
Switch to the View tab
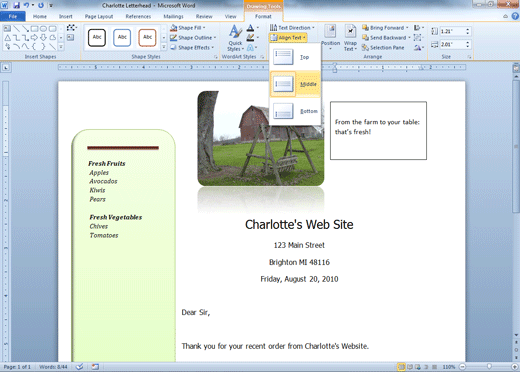(230, 16)
